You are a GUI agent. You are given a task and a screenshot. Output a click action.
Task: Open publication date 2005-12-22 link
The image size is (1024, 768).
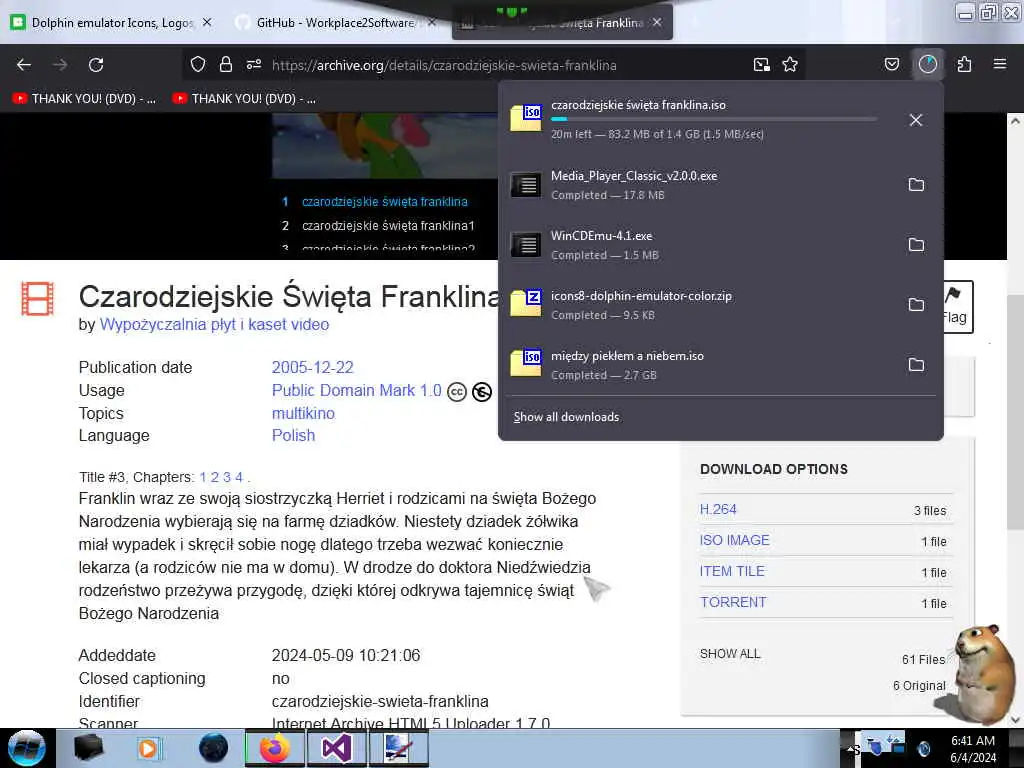(x=312, y=367)
